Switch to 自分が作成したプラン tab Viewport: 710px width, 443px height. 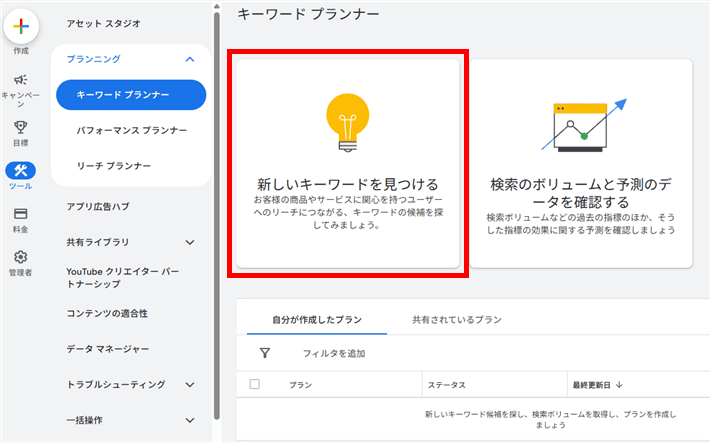tap(317, 320)
